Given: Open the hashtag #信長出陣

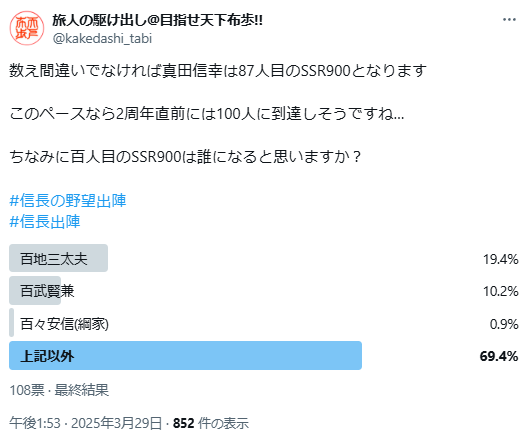Looking at the screenshot, I should (x=45, y=222).
